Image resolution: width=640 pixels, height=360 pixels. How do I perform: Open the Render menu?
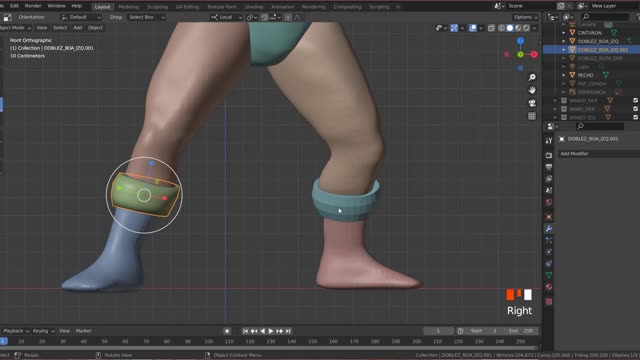33,6
